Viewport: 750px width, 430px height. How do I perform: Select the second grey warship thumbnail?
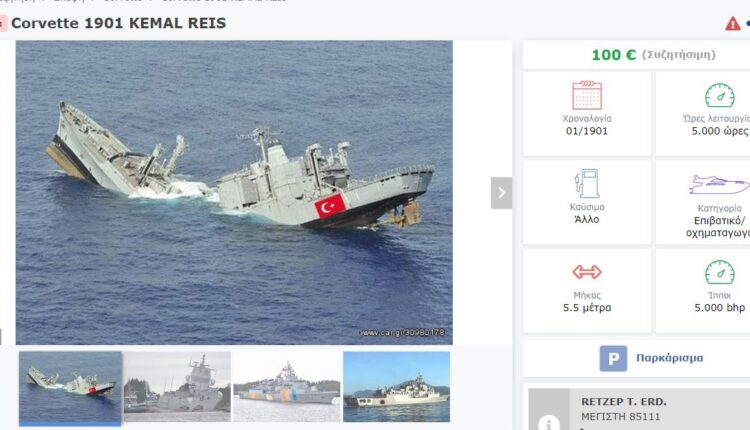177,387
